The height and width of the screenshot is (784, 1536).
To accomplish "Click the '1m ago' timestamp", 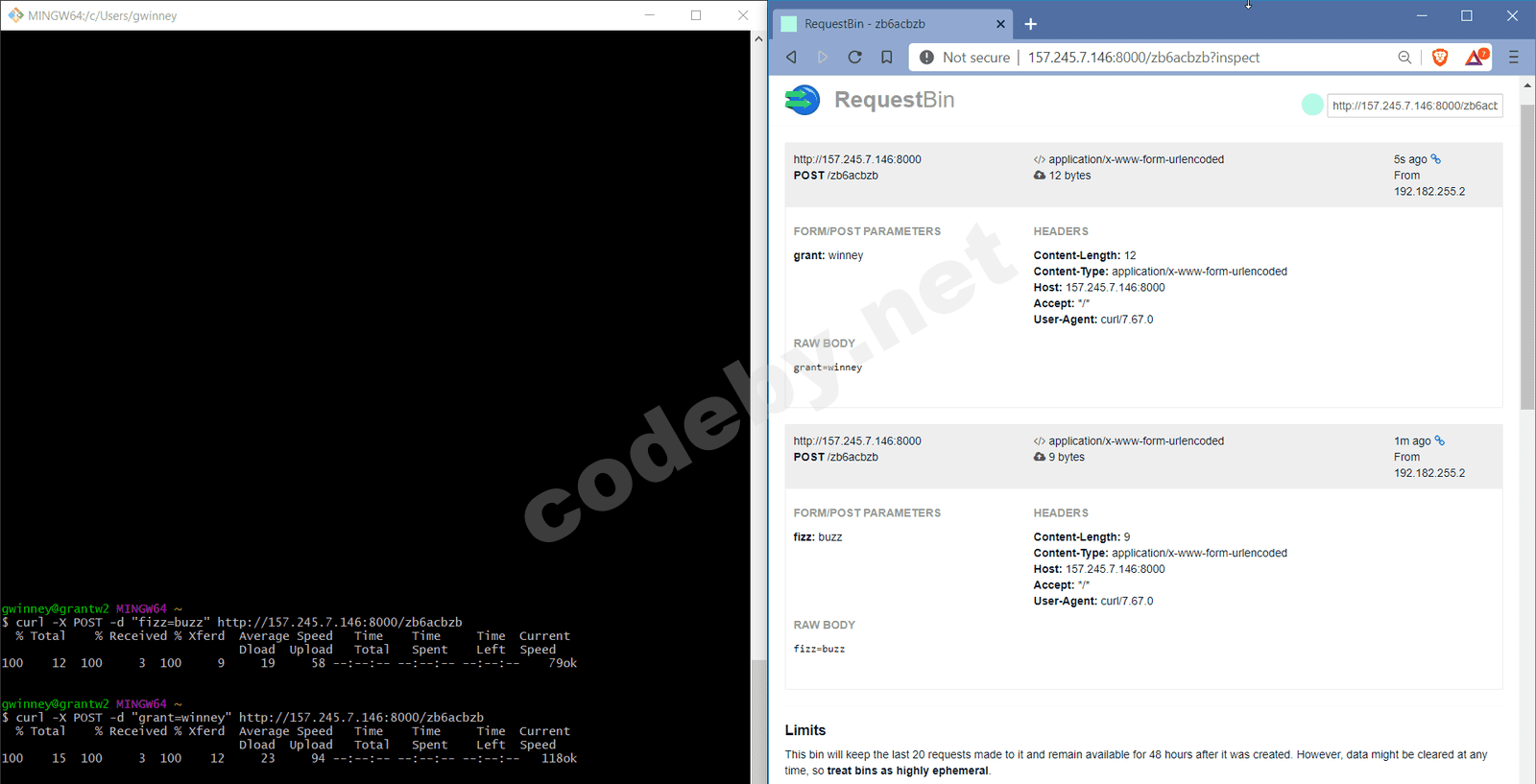I will tap(1412, 441).
